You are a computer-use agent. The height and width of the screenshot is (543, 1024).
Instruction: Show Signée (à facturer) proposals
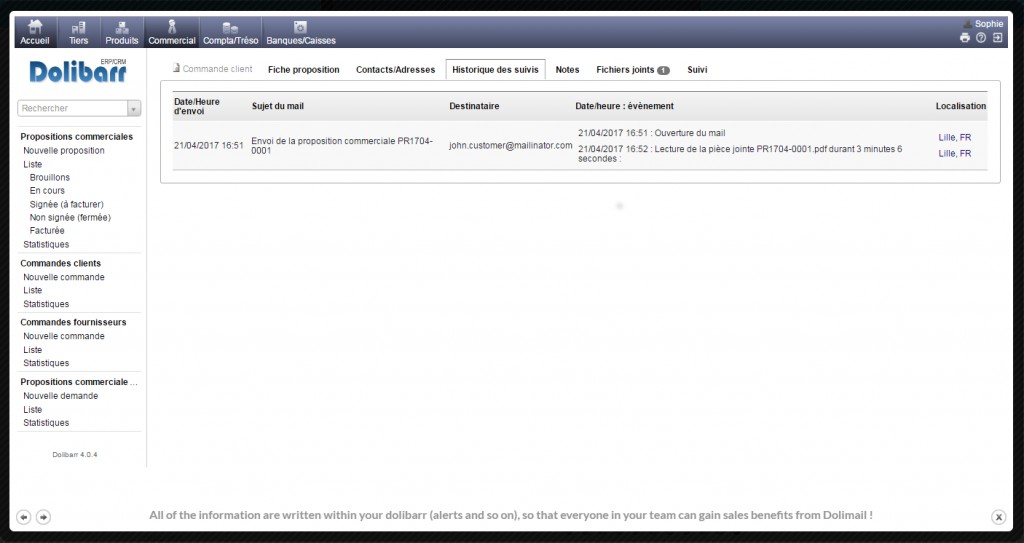pos(67,204)
